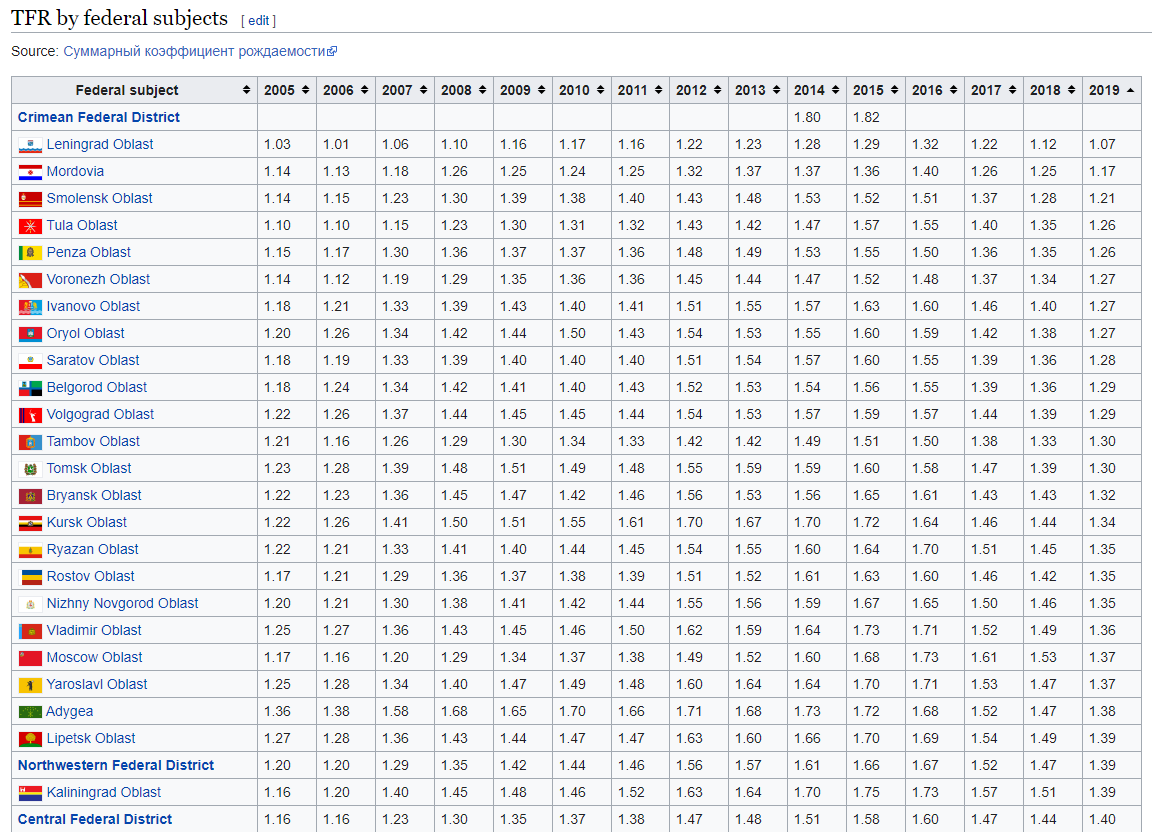Image resolution: width=1152 pixels, height=832 pixels.
Task: Click the Vladimir Oblast flag icon
Action: tap(30, 631)
